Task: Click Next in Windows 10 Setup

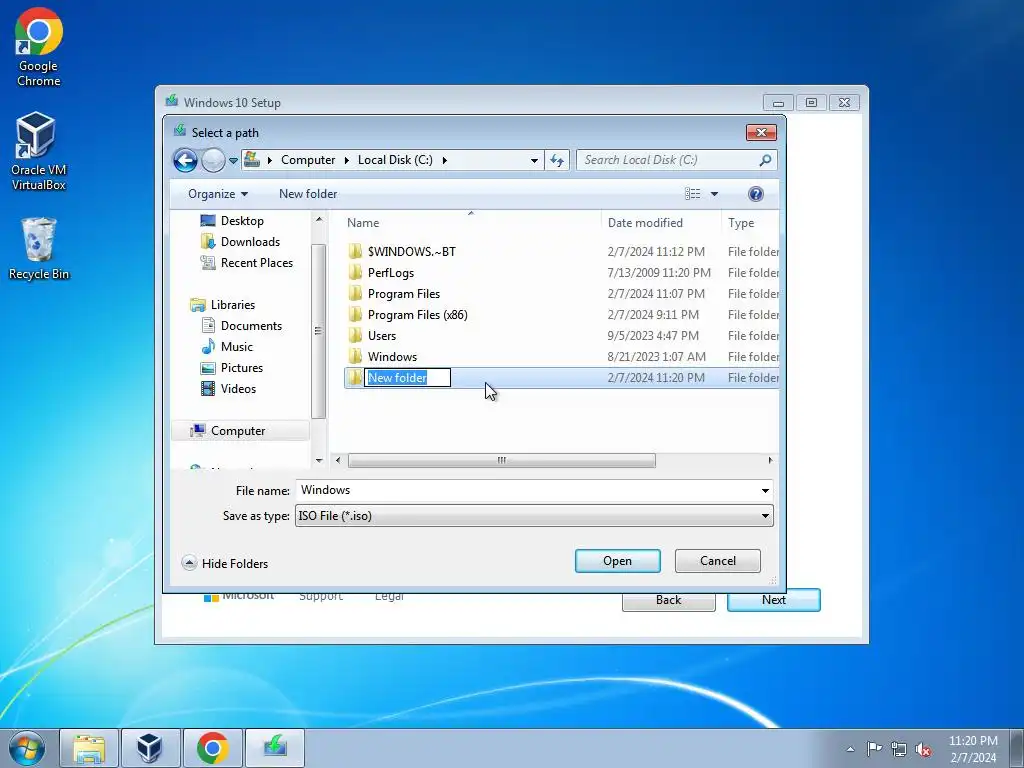Action: point(774,600)
